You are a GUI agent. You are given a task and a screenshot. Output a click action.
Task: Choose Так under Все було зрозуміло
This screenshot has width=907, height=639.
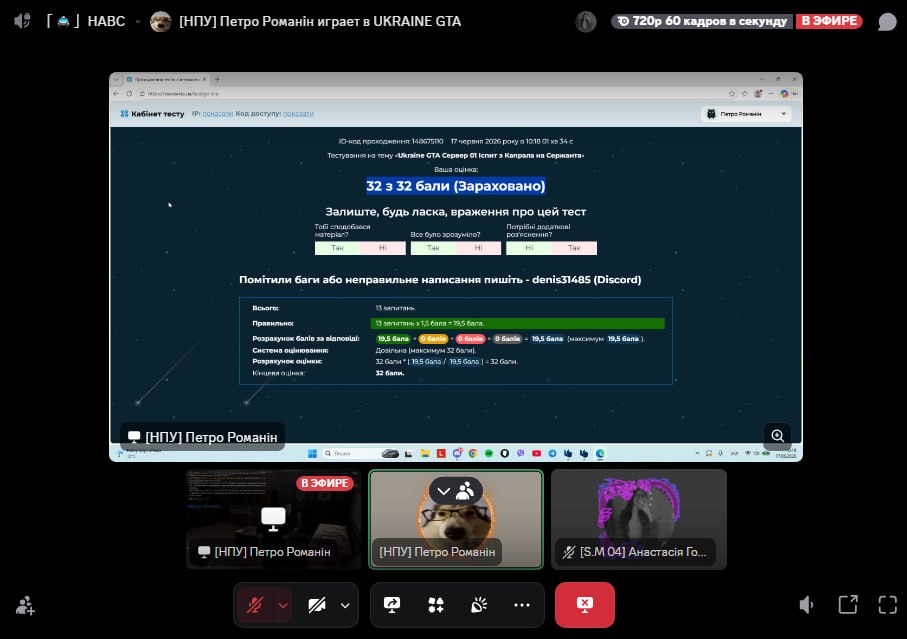[x=433, y=248]
